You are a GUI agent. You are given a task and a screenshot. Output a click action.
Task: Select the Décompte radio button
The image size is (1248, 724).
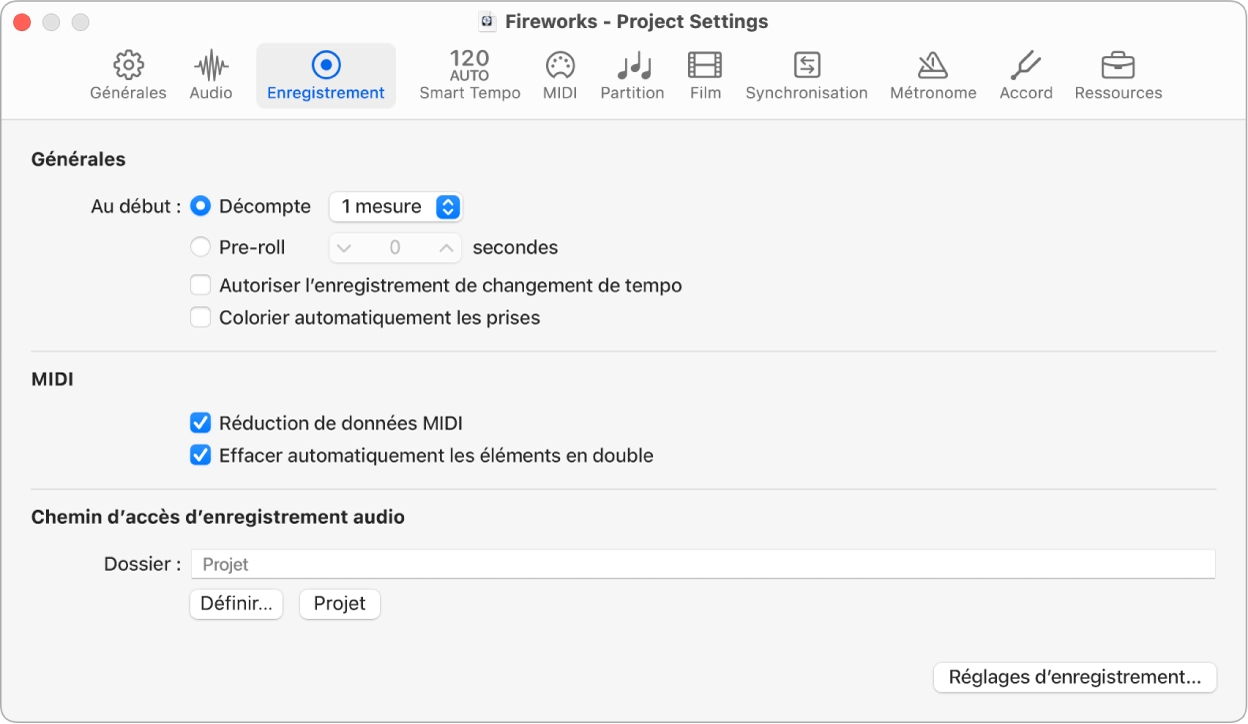[x=201, y=207]
